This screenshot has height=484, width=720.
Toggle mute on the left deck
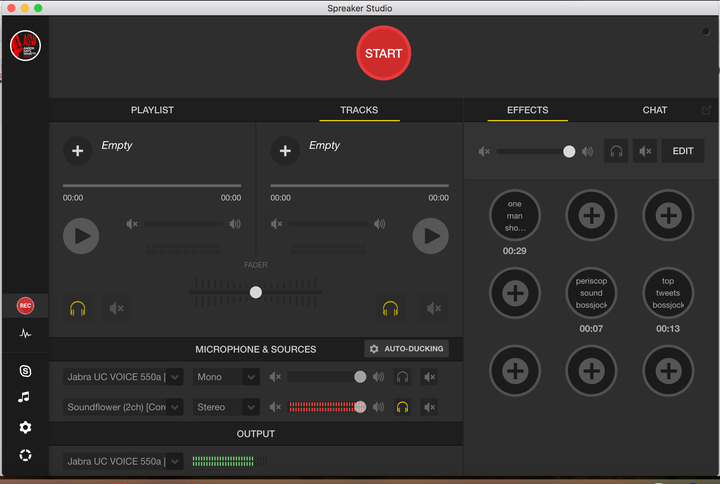[117, 308]
